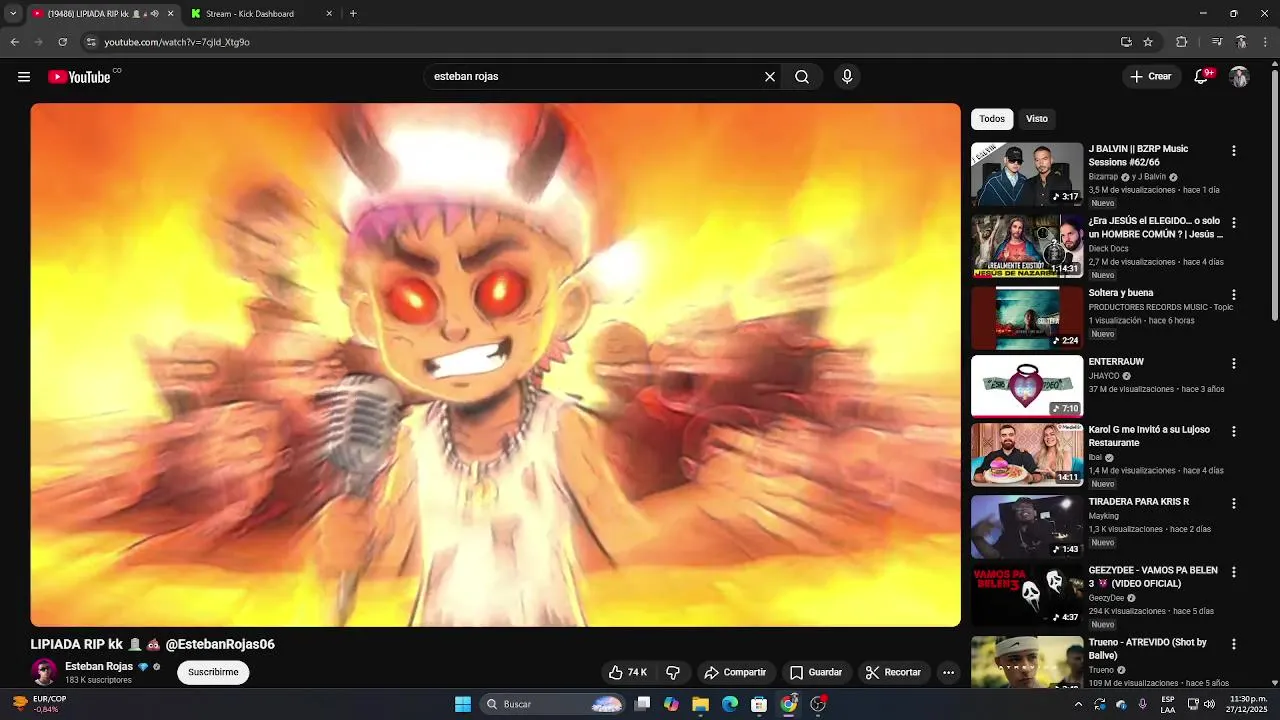Open options for Era JESÚS el ELEGIDO video
Screen dimensions: 1280x720
click(x=1233, y=223)
